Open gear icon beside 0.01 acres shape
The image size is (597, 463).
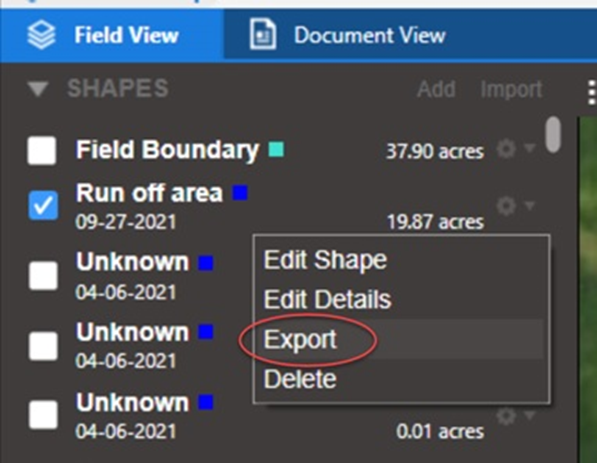click(x=506, y=416)
